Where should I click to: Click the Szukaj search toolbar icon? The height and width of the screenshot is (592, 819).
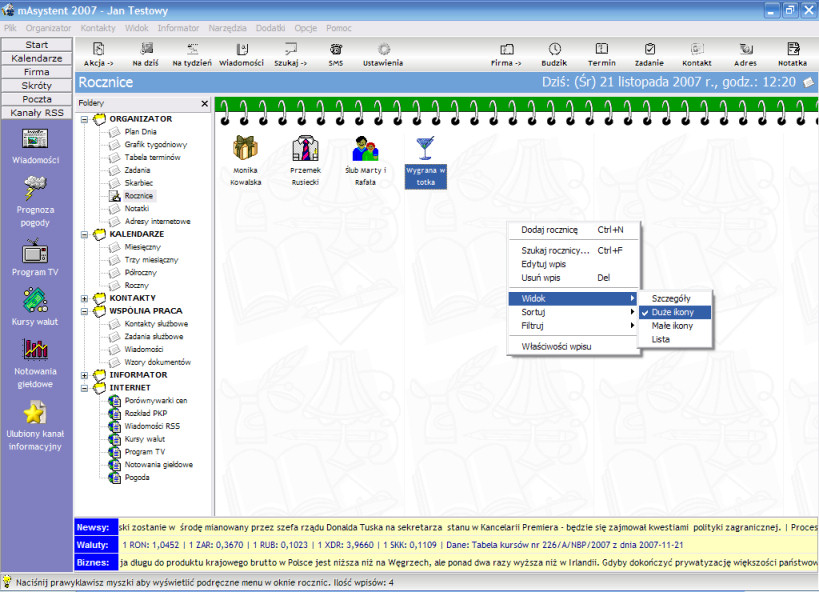click(290, 54)
